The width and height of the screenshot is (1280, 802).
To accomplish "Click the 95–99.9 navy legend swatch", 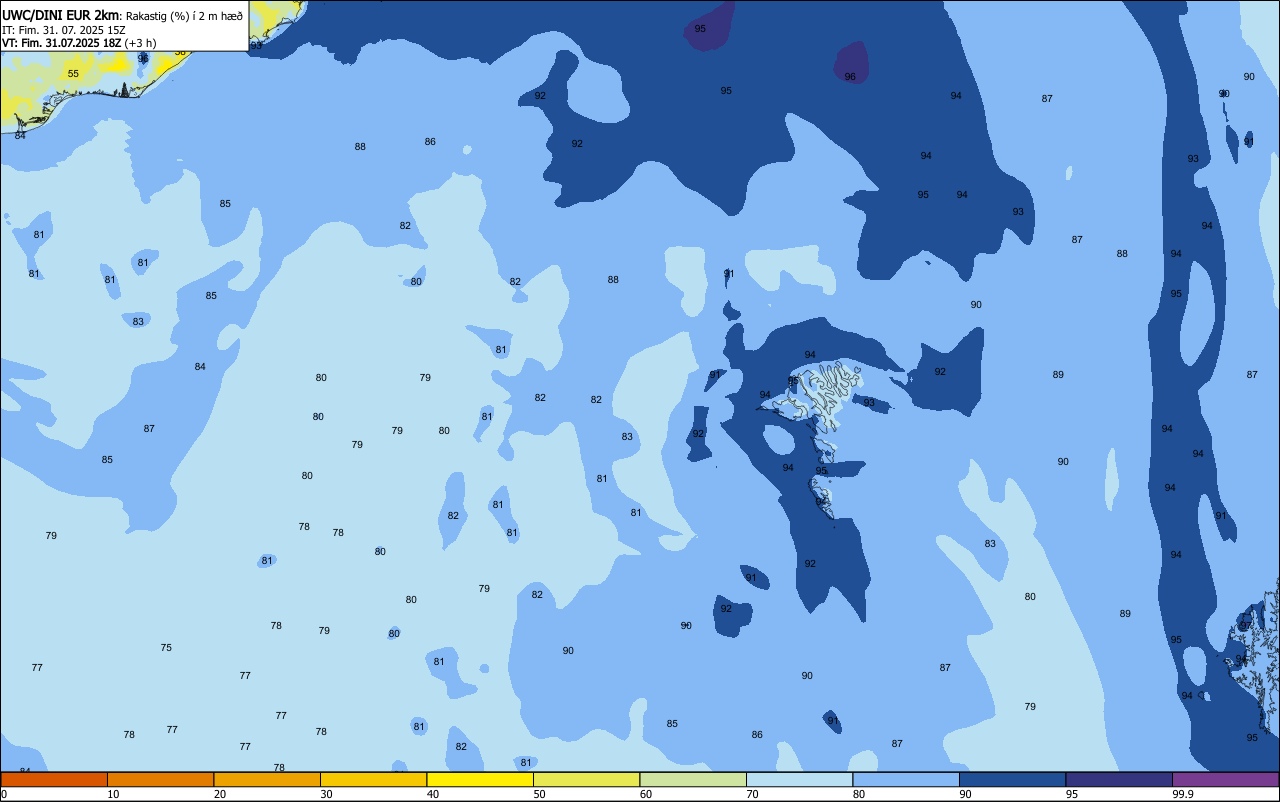I will (x=1119, y=779).
